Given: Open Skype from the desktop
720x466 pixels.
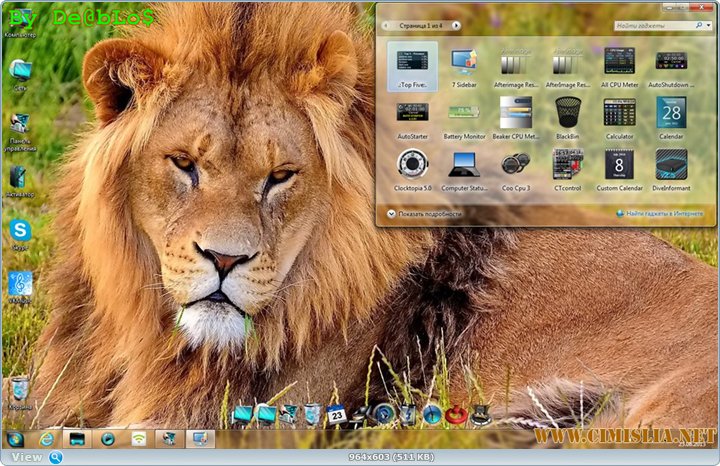Looking at the screenshot, I should pyautogui.click(x=19, y=231).
